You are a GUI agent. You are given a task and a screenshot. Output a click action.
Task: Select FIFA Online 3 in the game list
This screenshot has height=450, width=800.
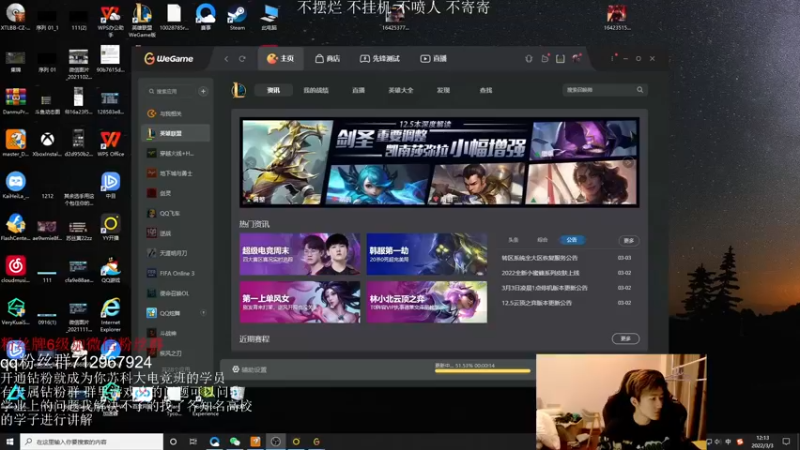coord(175,273)
